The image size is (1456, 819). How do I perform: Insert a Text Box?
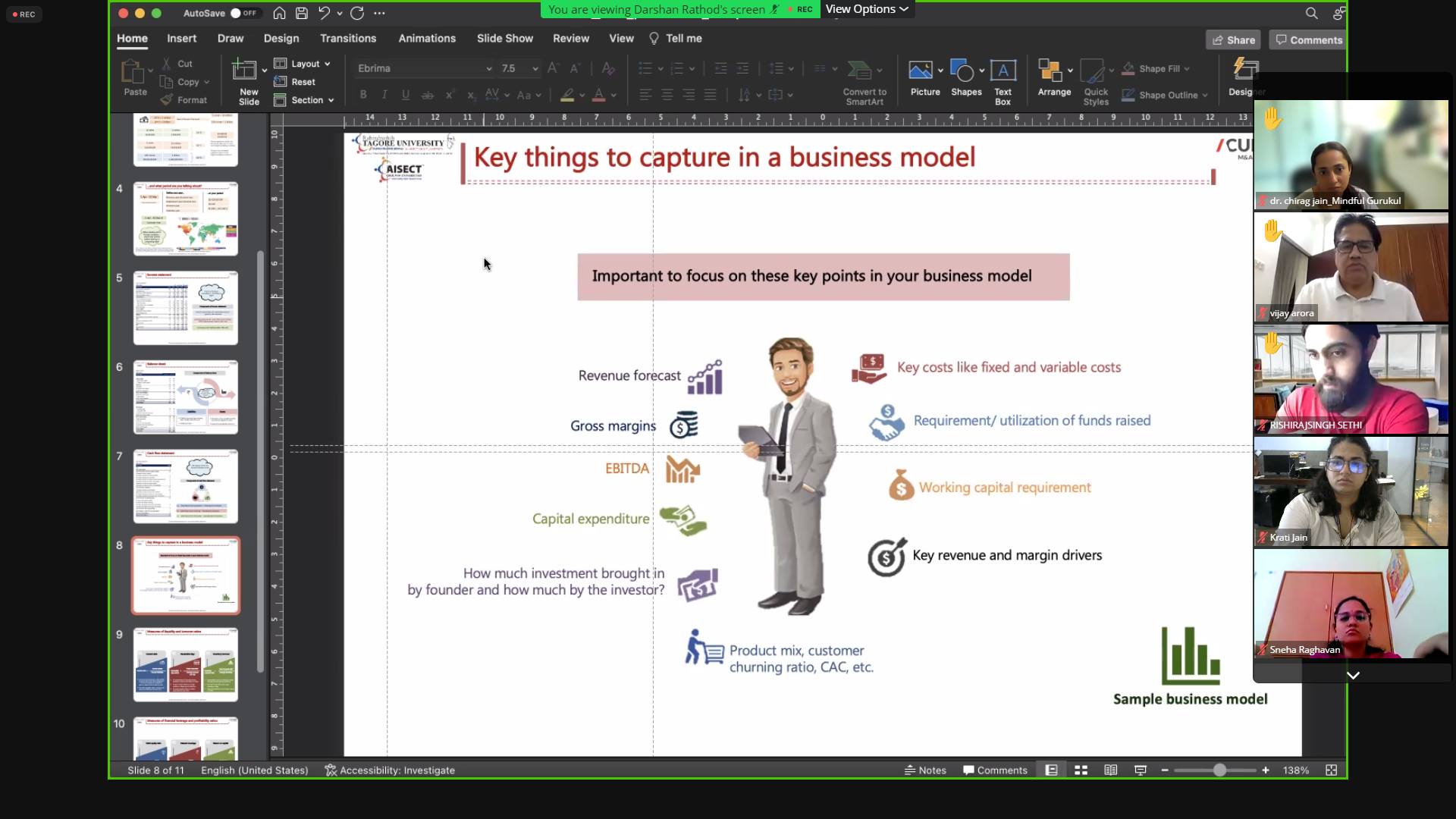click(x=1003, y=80)
